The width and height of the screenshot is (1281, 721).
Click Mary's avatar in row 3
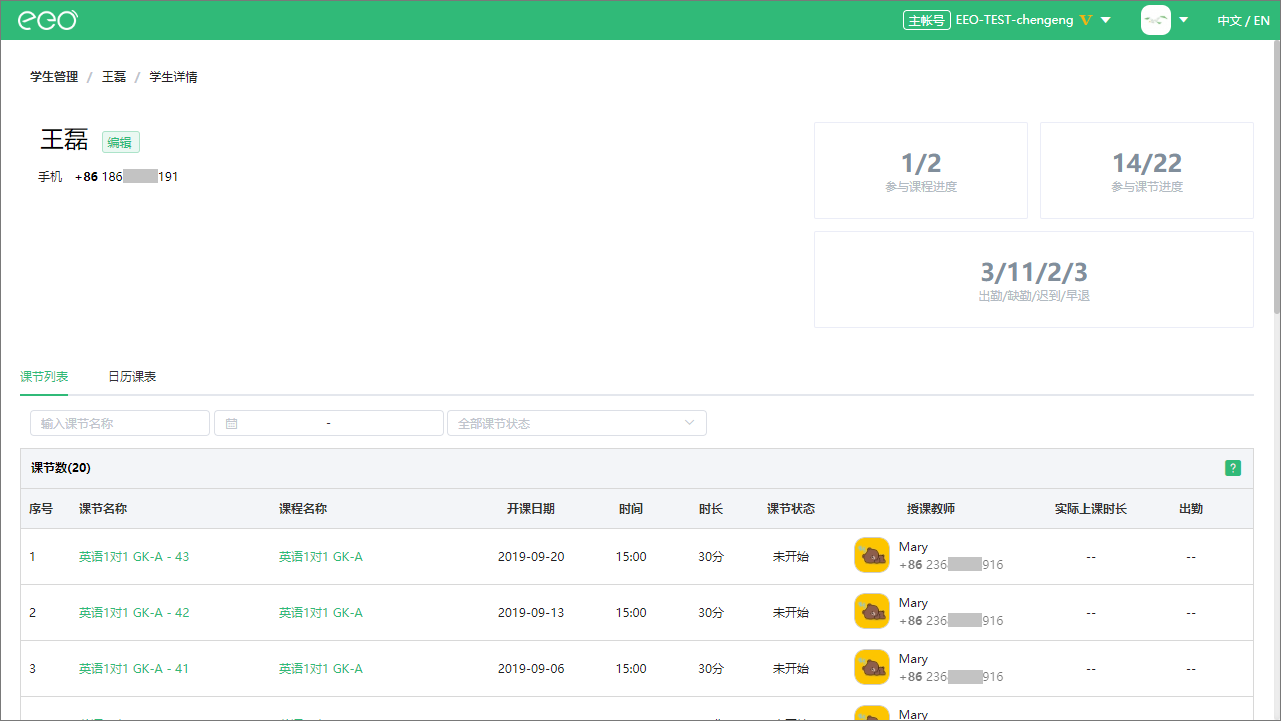[872, 667]
